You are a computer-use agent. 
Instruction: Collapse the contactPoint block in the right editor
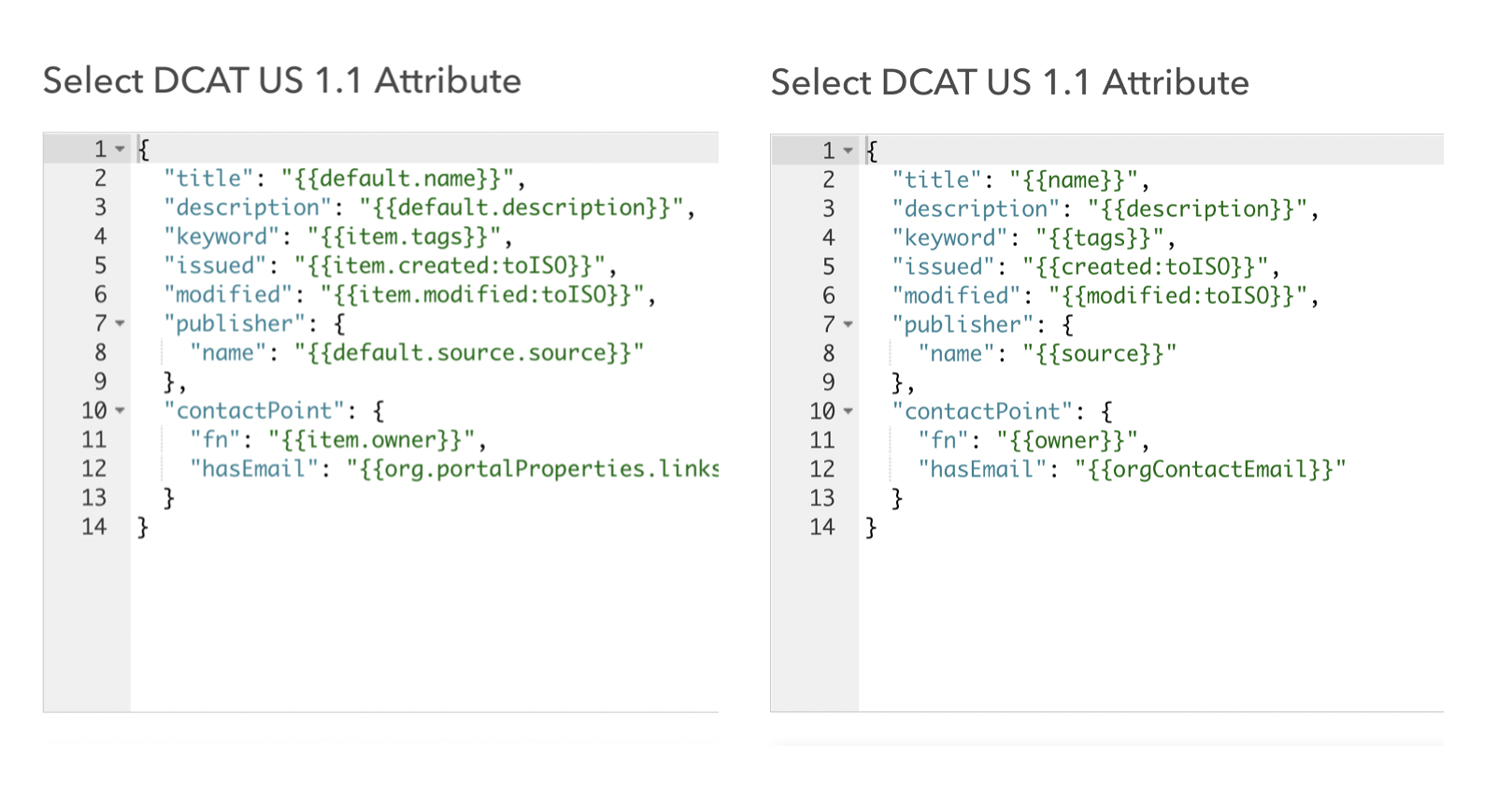pyautogui.click(x=849, y=411)
